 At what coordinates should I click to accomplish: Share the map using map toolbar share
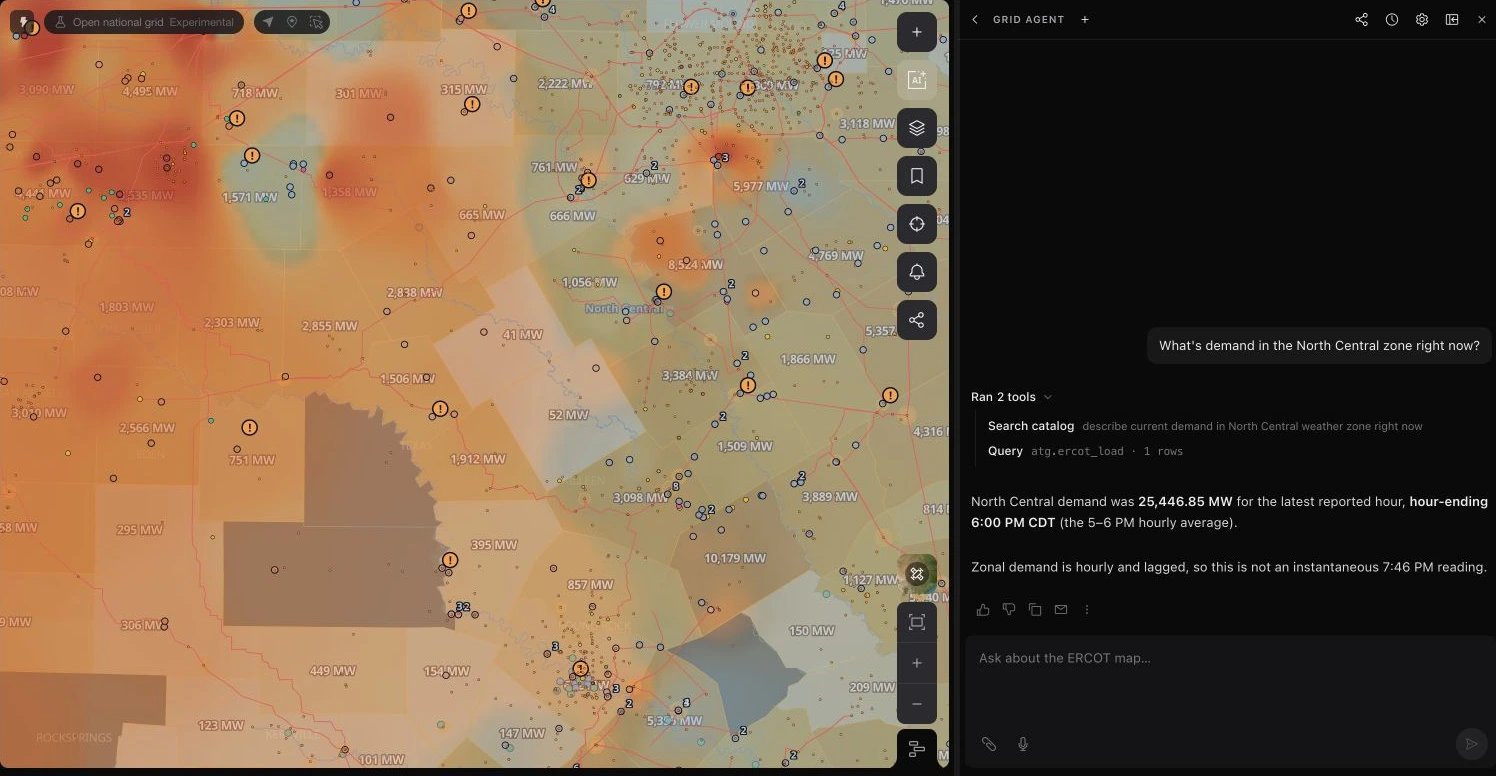click(x=917, y=320)
